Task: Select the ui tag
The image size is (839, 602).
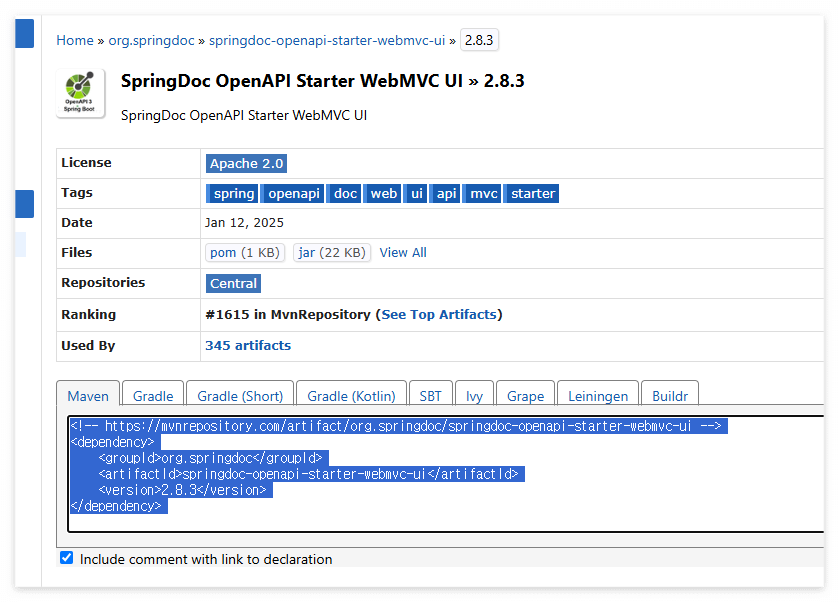Action: (x=416, y=193)
